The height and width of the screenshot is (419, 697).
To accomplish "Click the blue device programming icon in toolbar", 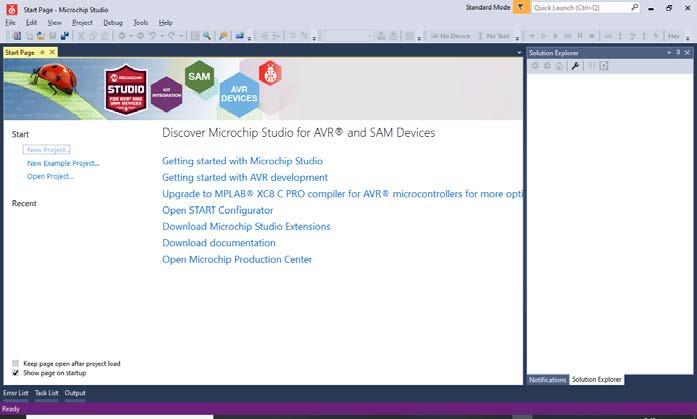I will pyautogui.click(x=240, y=36).
